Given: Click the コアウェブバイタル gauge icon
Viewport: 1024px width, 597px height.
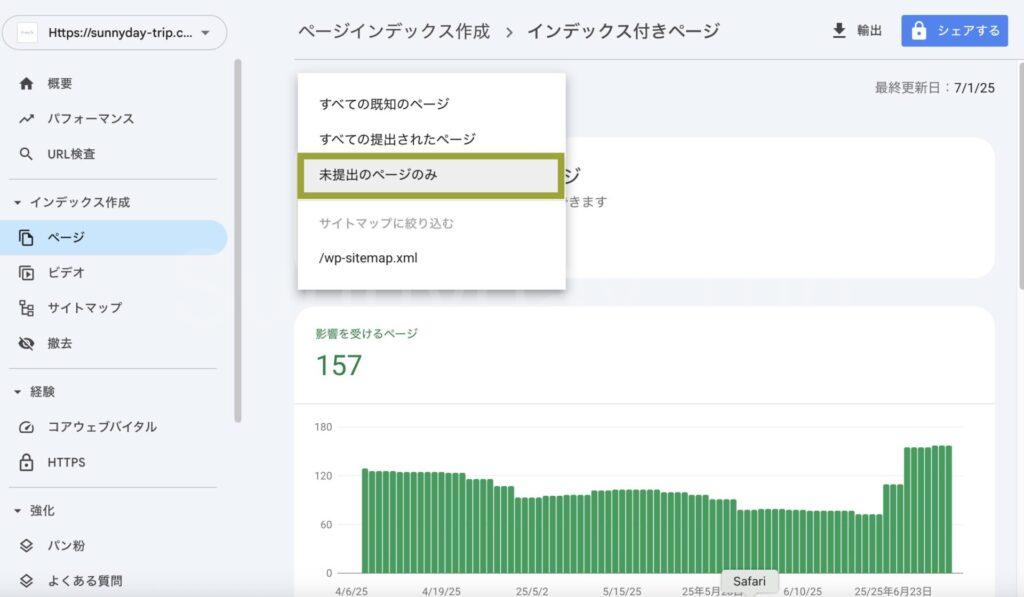Looking at the screenshot, I should click(x=27, y=427).
